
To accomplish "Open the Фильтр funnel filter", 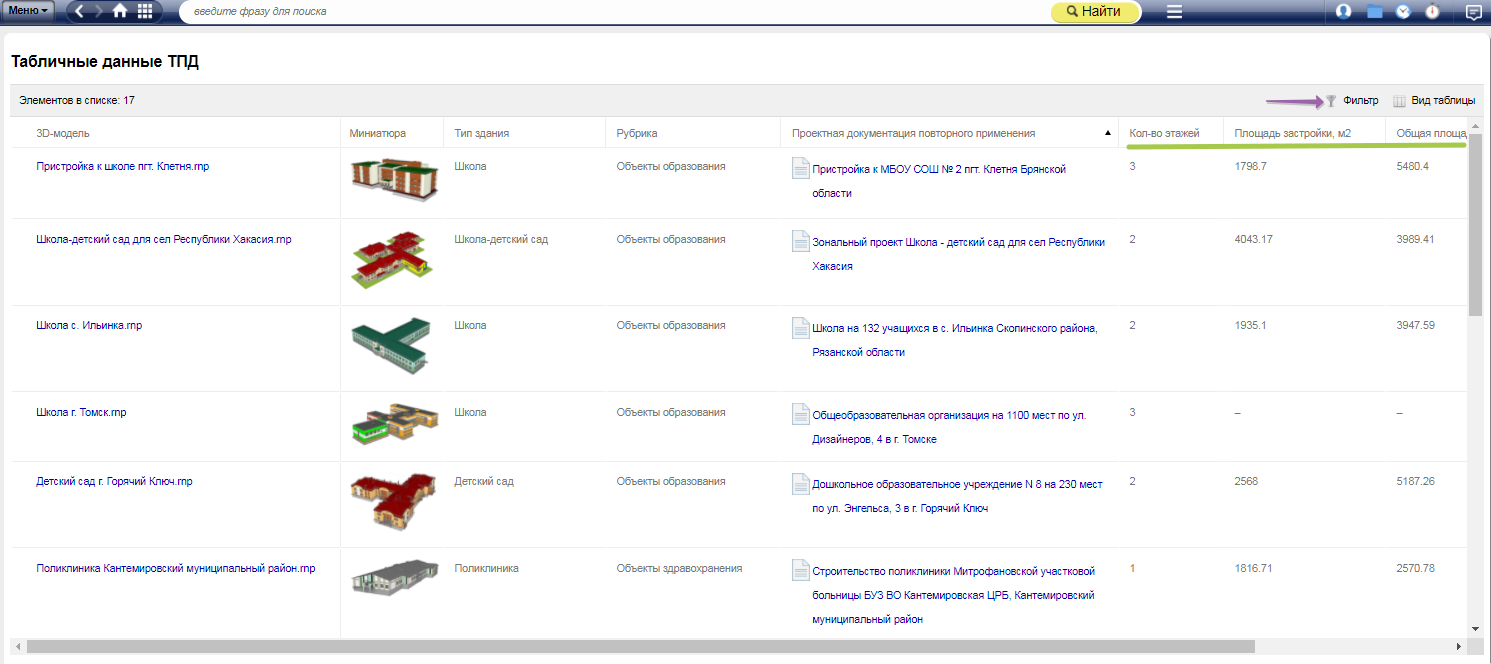I will coord(1351,101).
